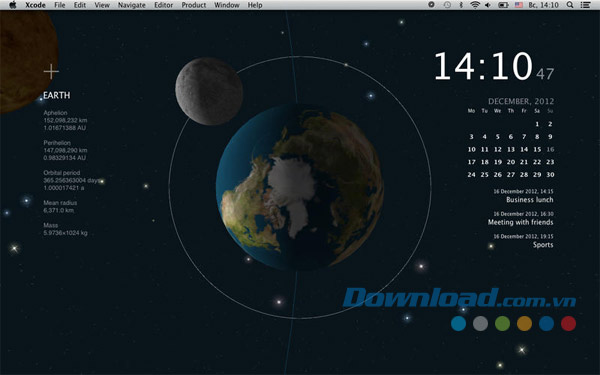Open the Business lunch event
This screenshot has width=600, height=375.
pyautogui.click(x=530, y=200)
